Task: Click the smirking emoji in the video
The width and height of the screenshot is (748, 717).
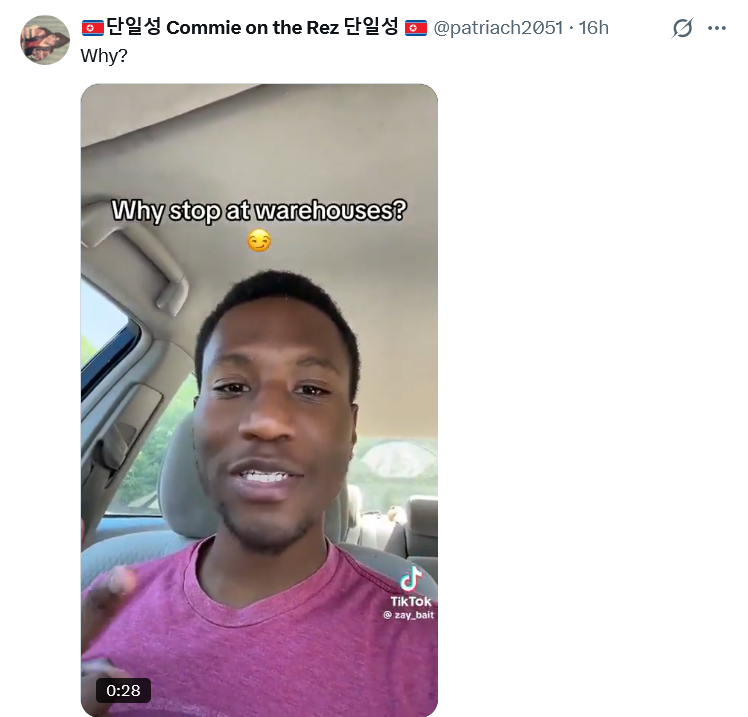Action: coord(259,240)
